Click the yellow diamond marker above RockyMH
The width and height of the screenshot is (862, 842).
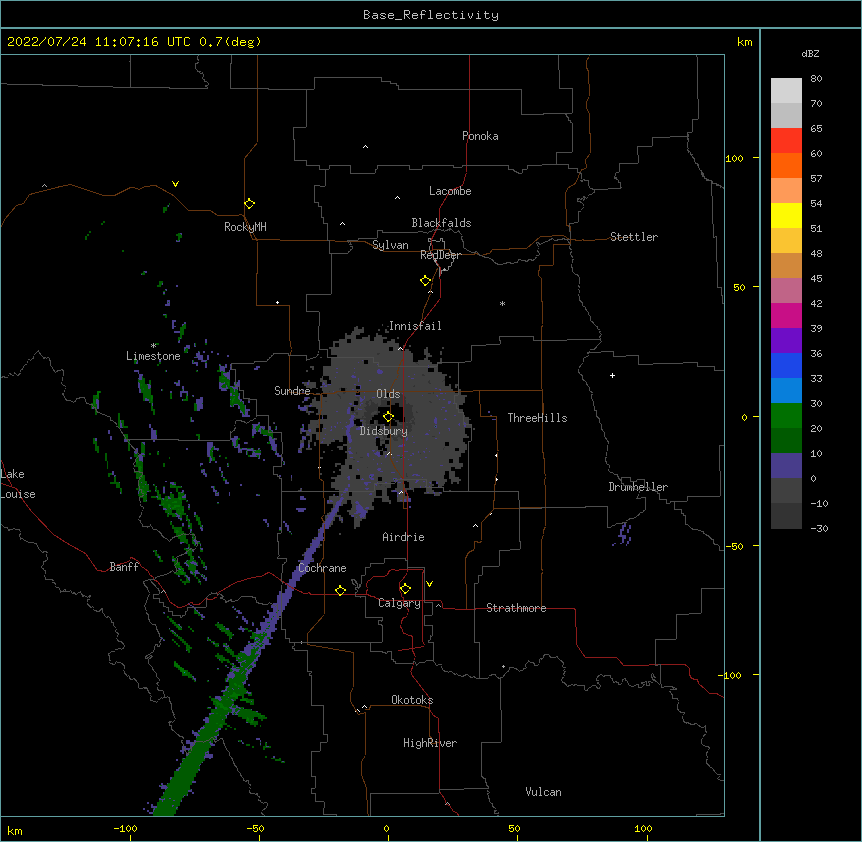pos(250,204)
